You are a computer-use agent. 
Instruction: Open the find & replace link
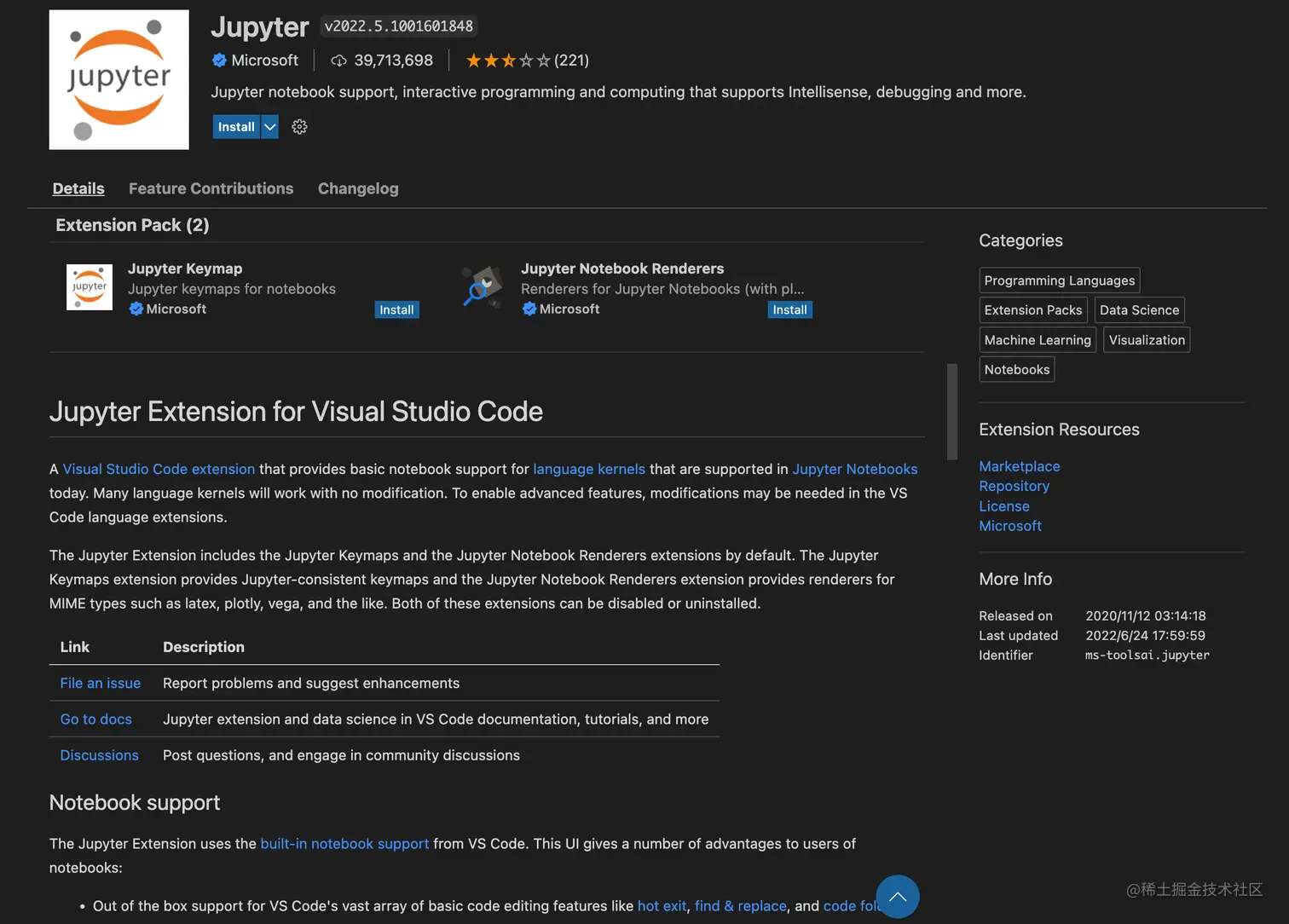point(741,906)
